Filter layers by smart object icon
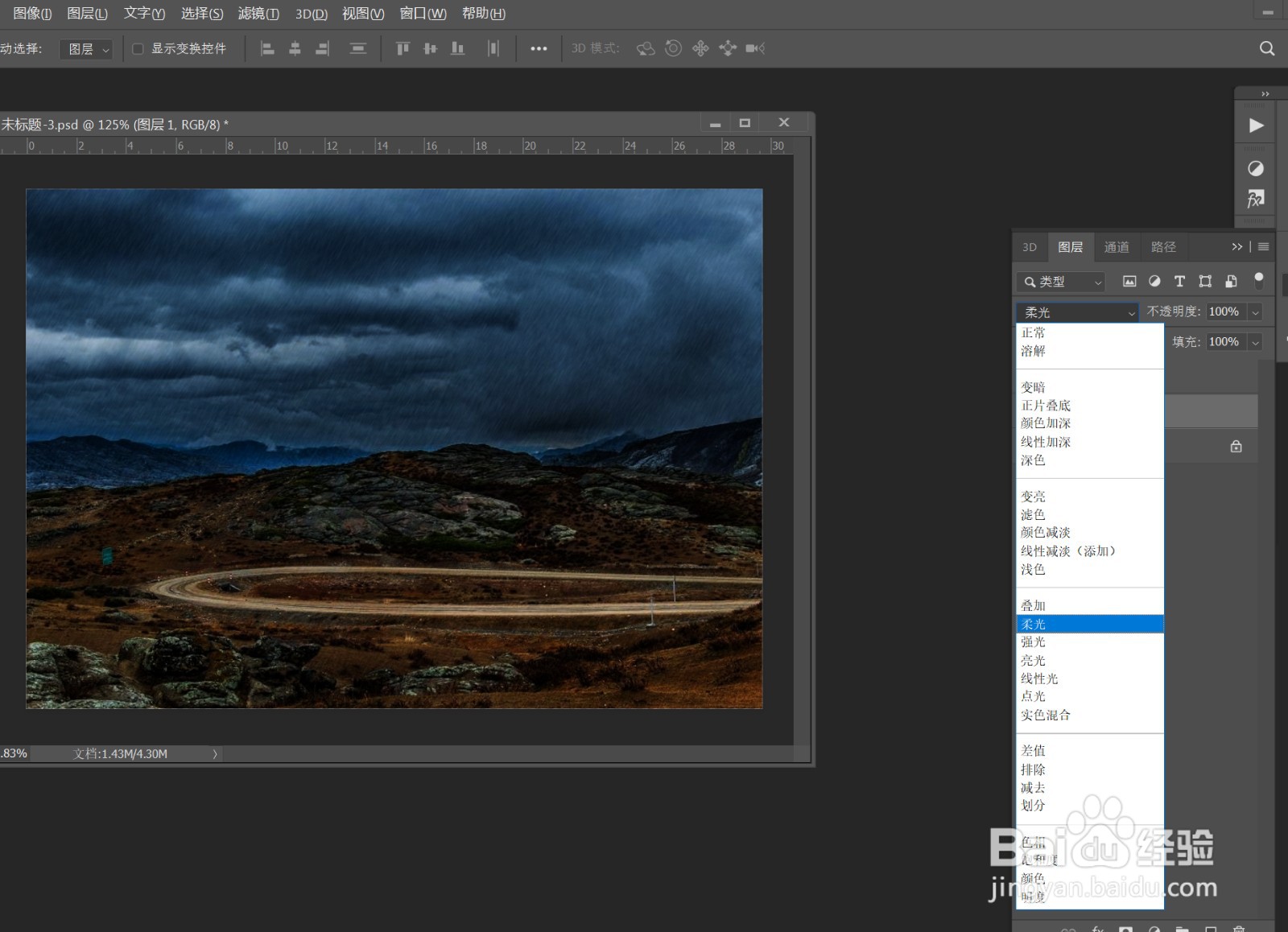 pyautogui.click(x=1231, y=282)
